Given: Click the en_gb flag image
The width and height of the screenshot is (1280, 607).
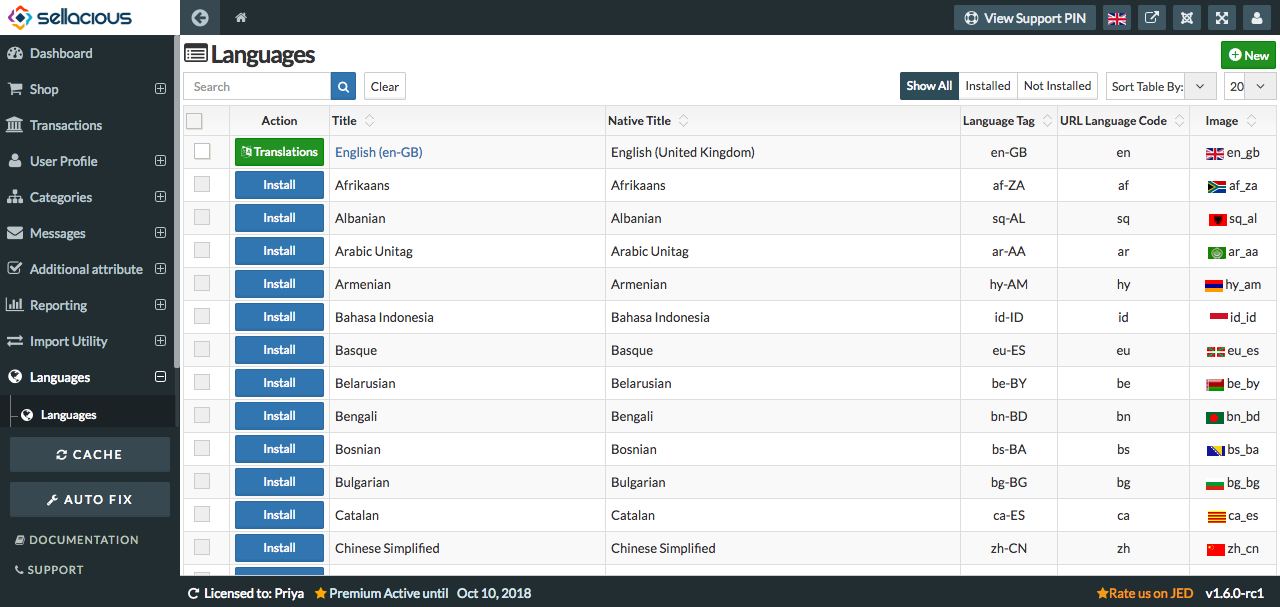Looking at the screenshot, I should (x=1215, y=153).
